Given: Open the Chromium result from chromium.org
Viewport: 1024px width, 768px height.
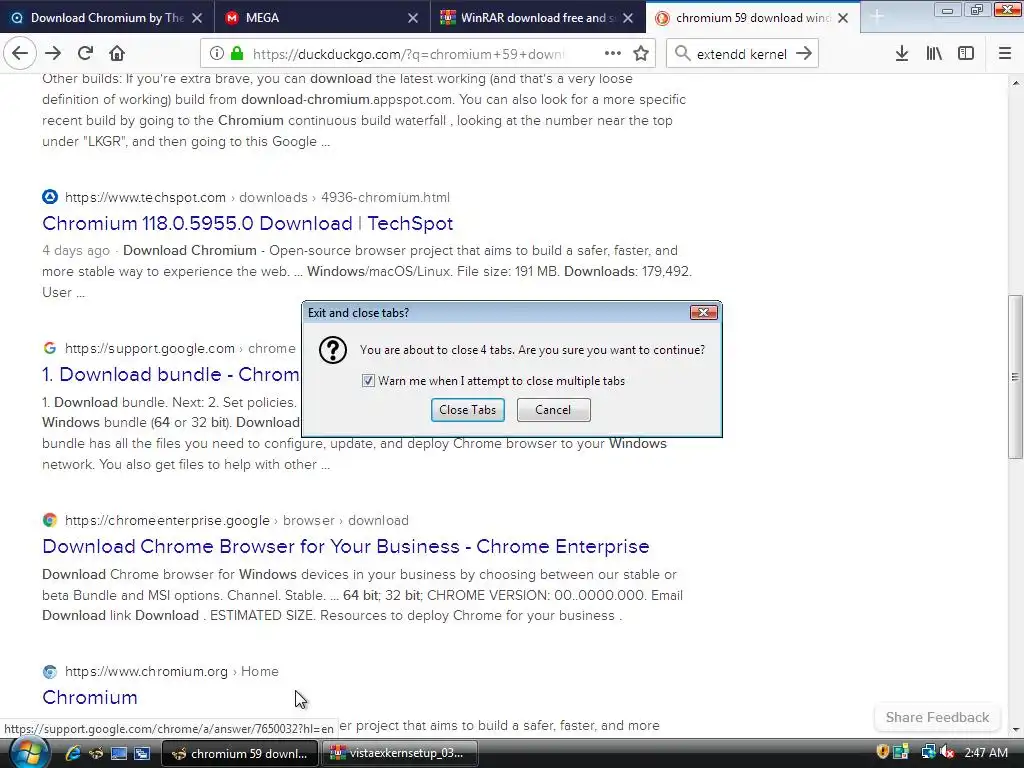Looking at the screenshot, I should click(90, 697).
